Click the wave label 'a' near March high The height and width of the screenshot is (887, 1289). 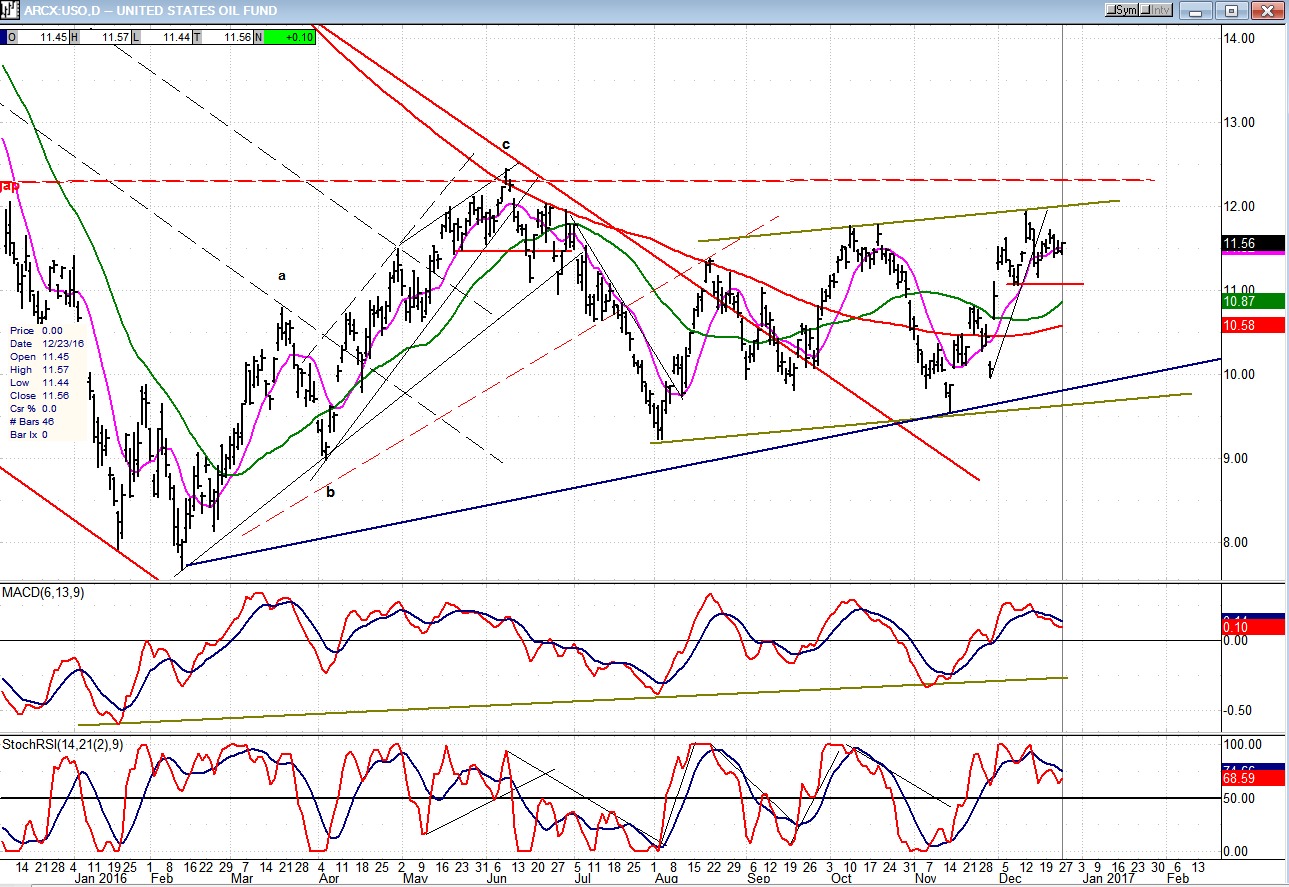tap(282, 275)
